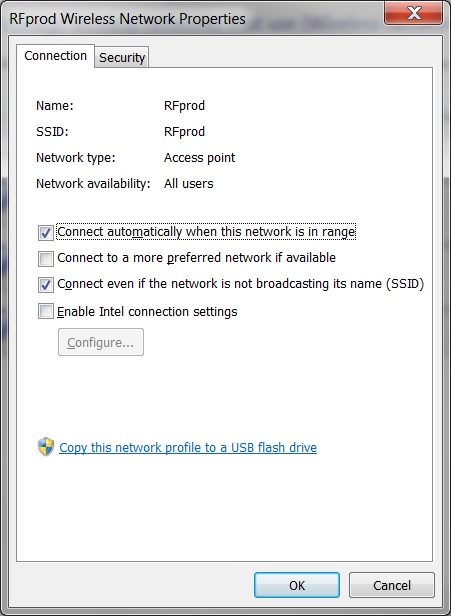Screen dimensions: 451x616
Task: Toggle Connect automatically when network in range
Action: (x=46, y=233)
